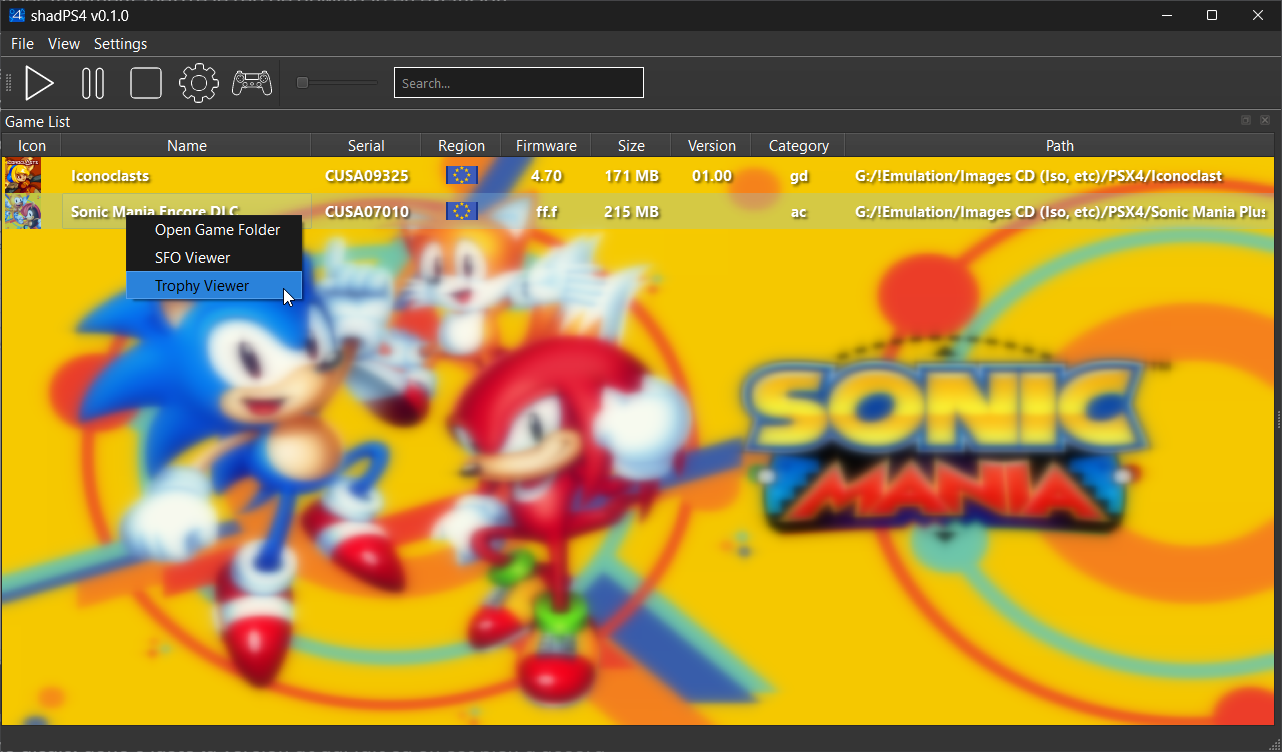Select the Sonic Mania game thumbnail
The width and height of the screenshot is (1282, 752).
(x=23, y=212)
